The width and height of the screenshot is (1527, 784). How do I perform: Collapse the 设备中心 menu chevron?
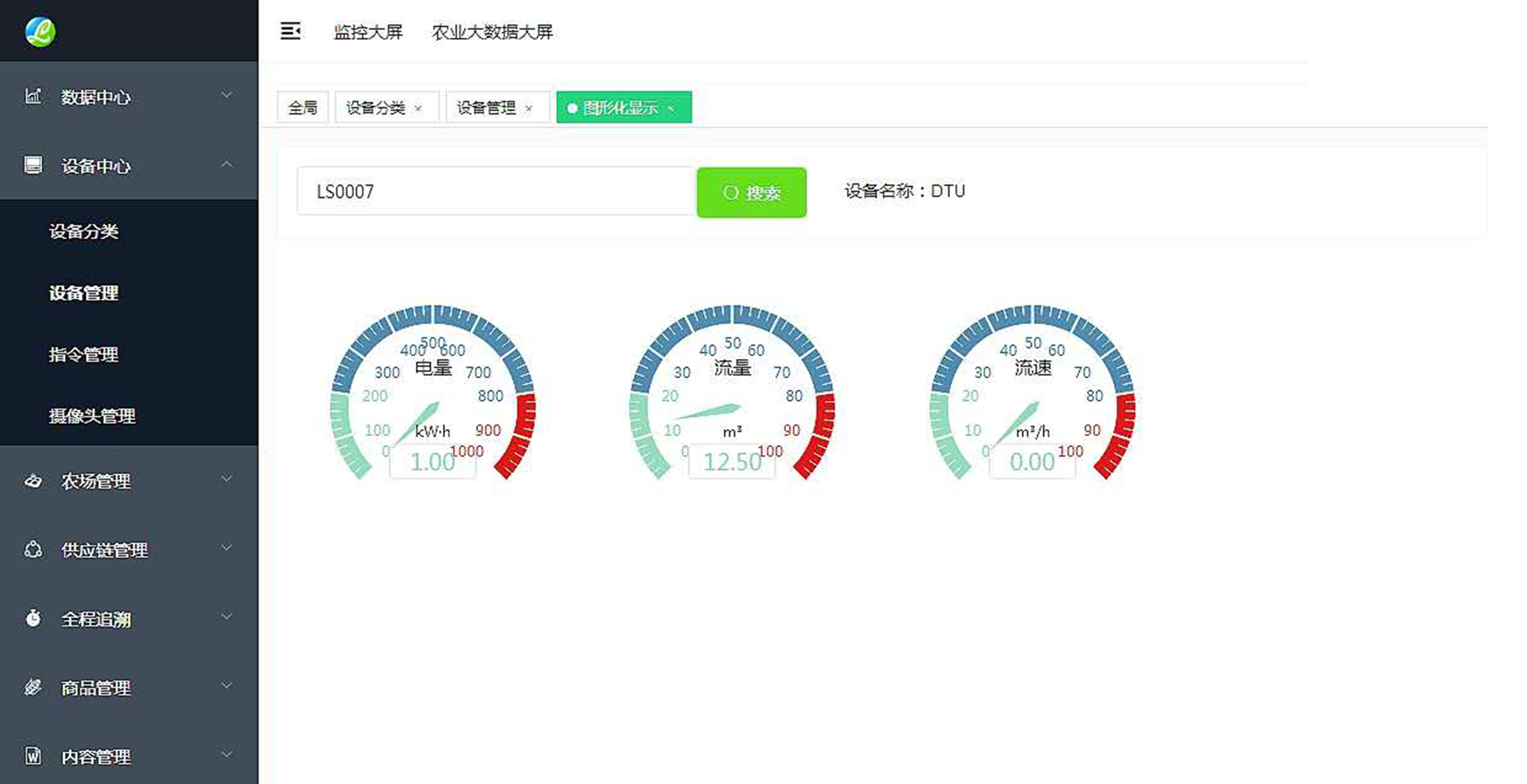[226, 164]
